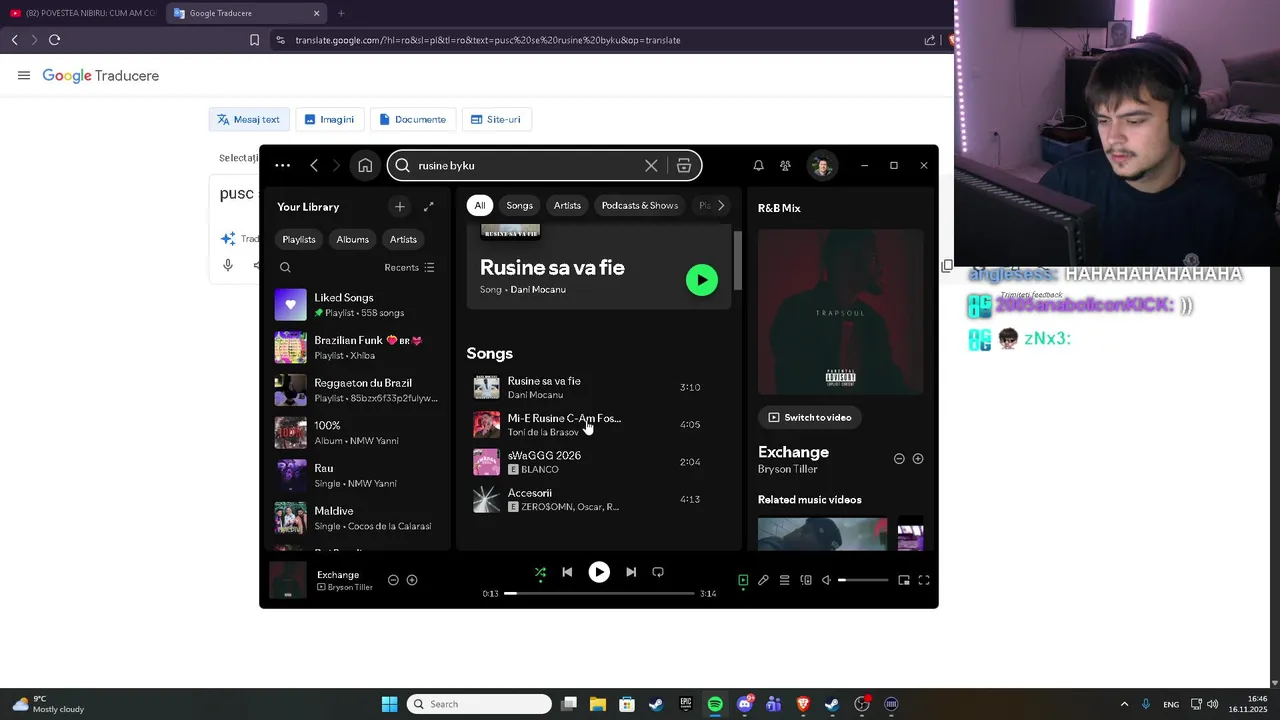Open Discord from the taskbar
Screen dimensions: 1280x720
[x=745, y=704]
